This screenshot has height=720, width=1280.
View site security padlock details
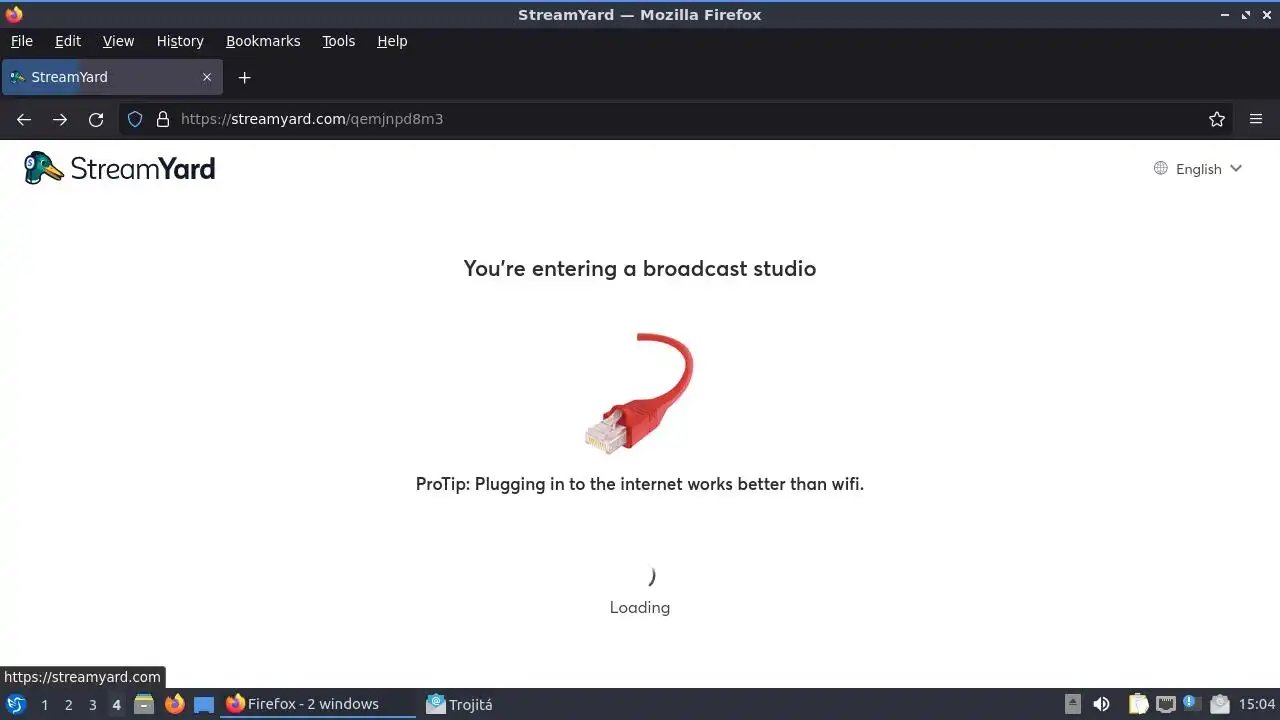pyautogui.click(x=163, y=119)
